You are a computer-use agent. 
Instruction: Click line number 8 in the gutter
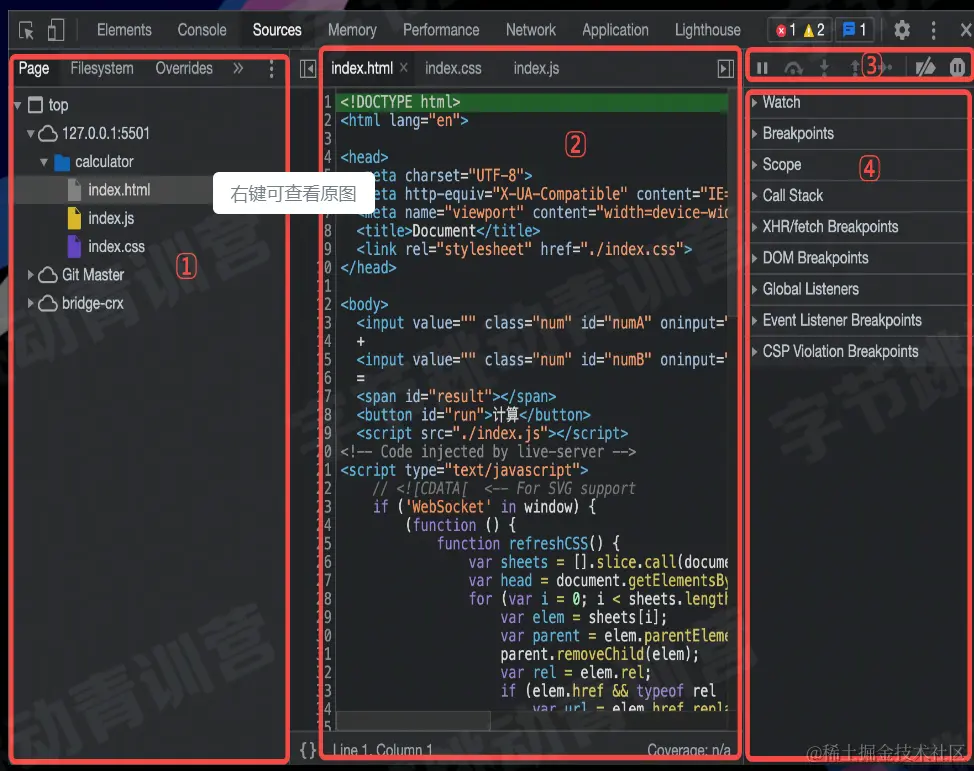(327, 231)
